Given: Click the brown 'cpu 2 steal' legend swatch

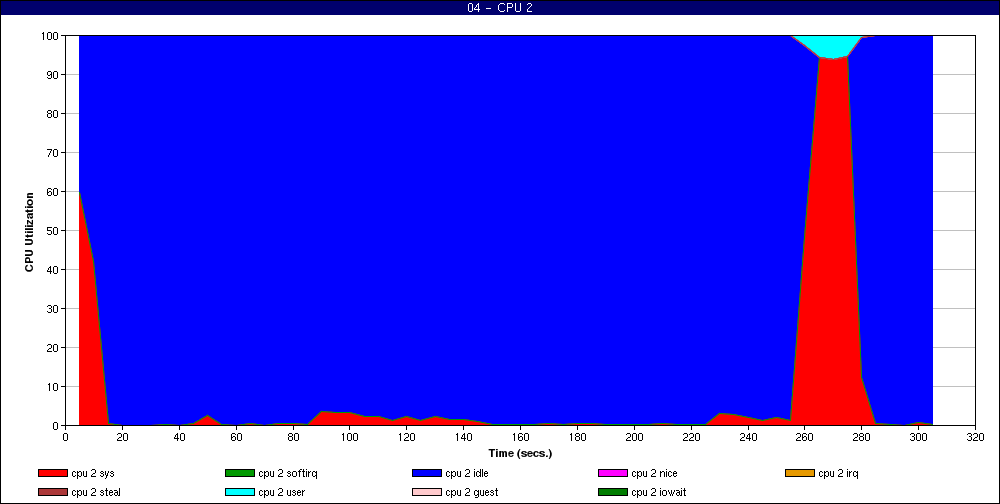Looking at the screenshot, I should tap(52, 493).
